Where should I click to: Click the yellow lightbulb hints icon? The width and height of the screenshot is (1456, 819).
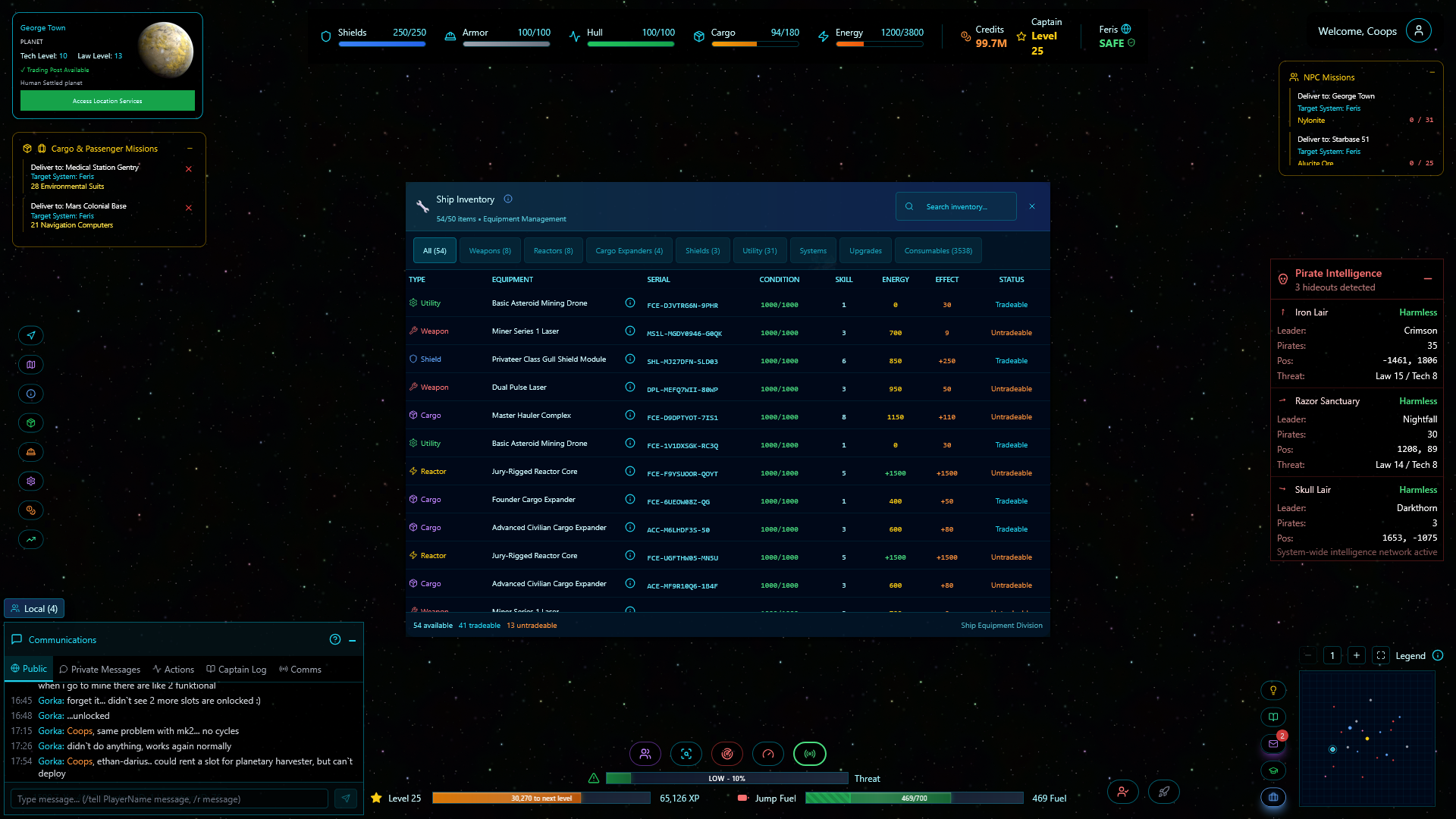pyautogui.click(x=1273, y=690)
